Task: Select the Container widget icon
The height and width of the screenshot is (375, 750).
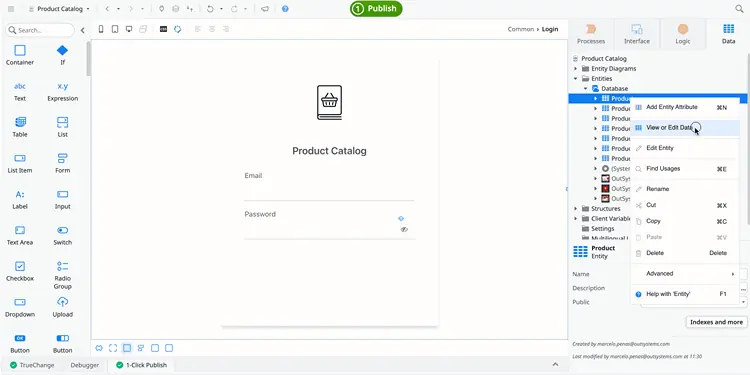Action: point(20,50)
